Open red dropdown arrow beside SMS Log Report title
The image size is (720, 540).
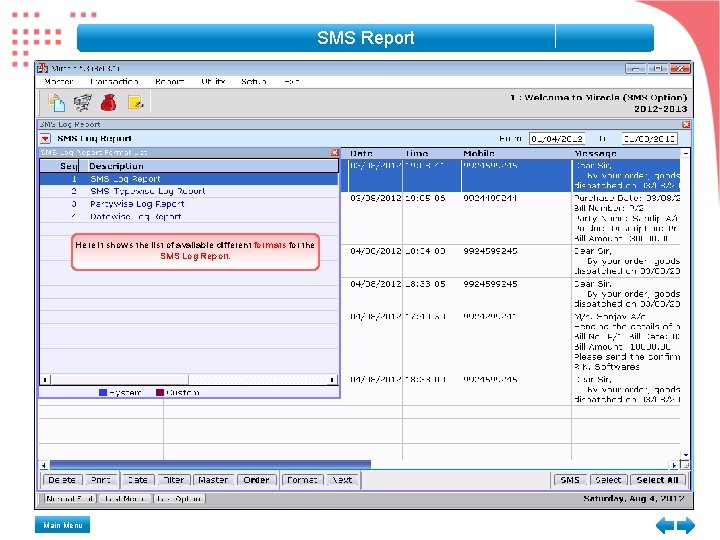point(45,138)
